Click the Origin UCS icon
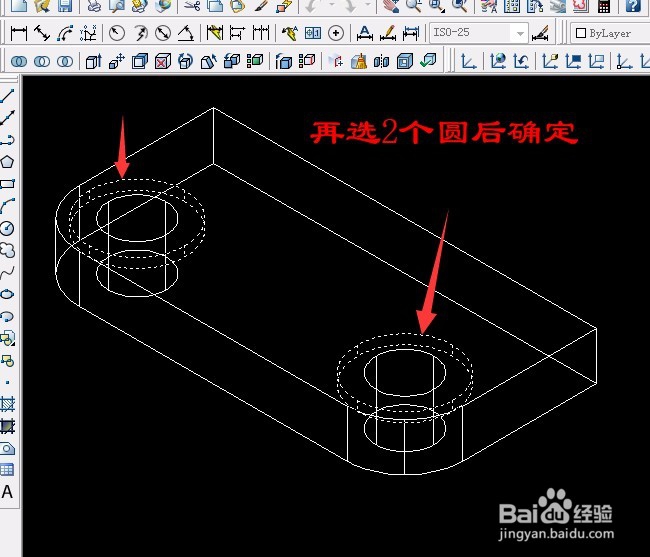Viewport: 650px width, 557px height. pyautogui.click(x=624, y=62)
